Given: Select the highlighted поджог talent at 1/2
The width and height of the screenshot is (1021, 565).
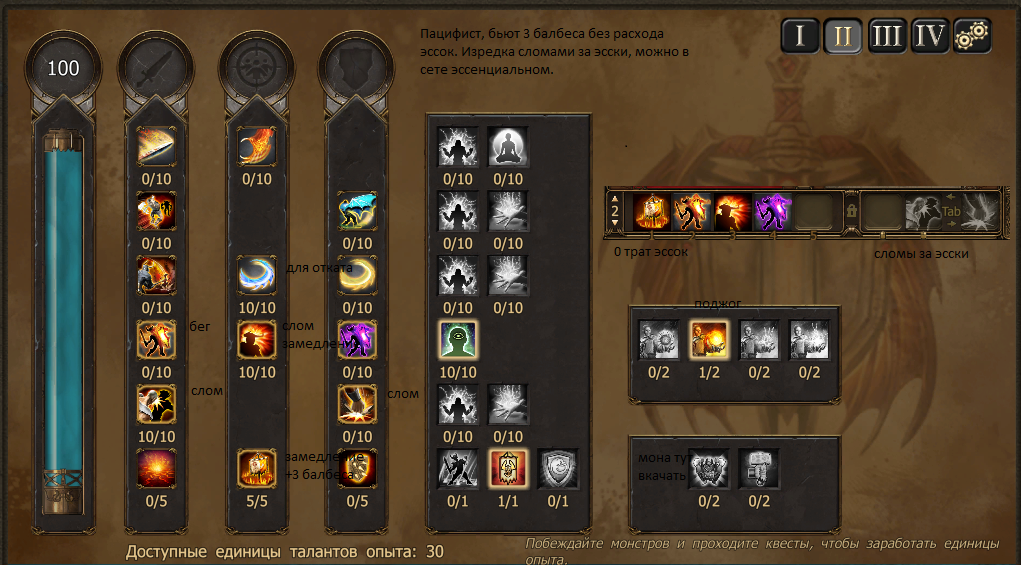Looking at the screenshot, I should click(709, 340).
